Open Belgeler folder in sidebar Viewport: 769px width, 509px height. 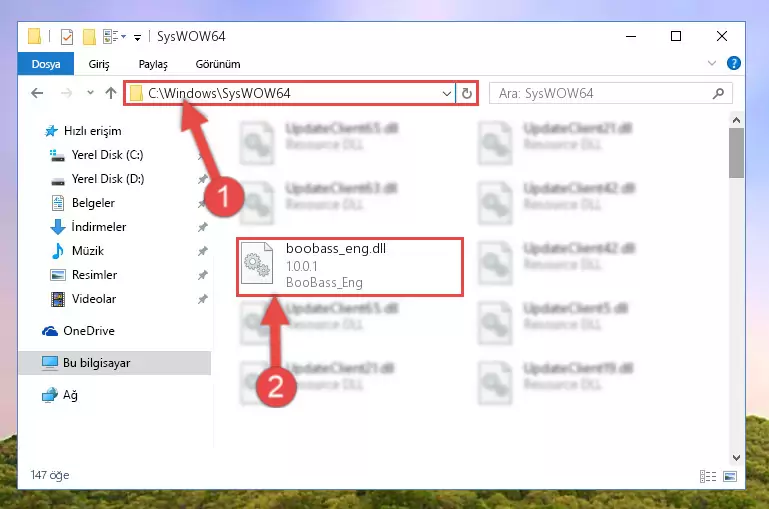pos(93,203)
